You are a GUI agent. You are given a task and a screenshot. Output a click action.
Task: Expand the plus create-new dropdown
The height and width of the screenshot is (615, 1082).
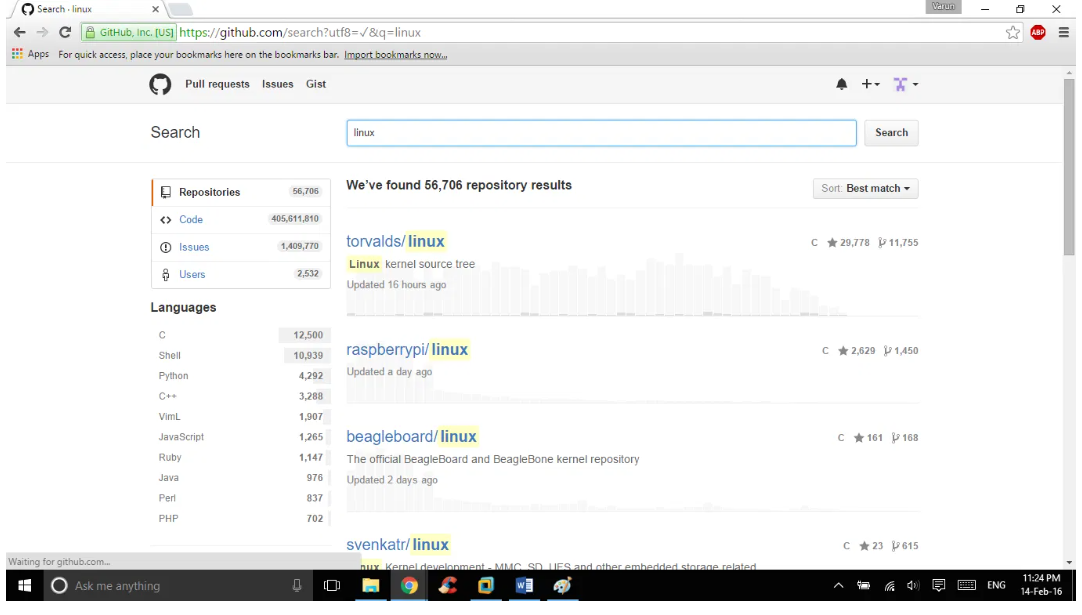[x=870, y=85]
